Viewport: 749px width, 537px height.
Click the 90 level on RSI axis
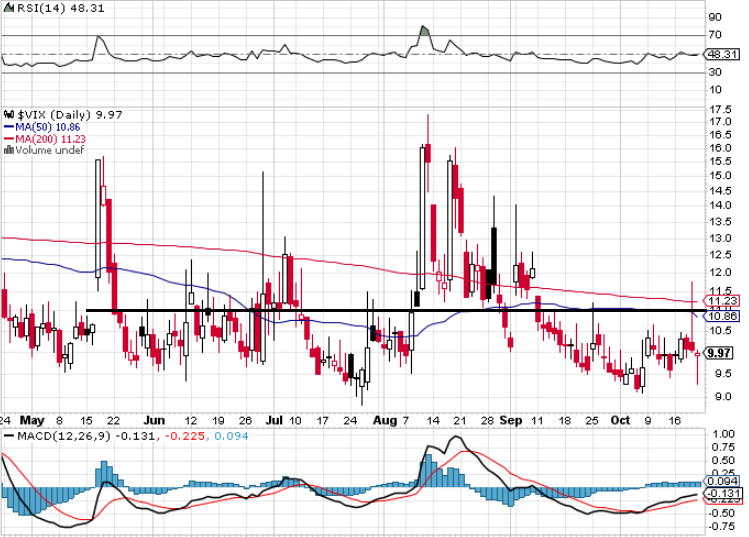pyautogui.click(x=716, y=17)
